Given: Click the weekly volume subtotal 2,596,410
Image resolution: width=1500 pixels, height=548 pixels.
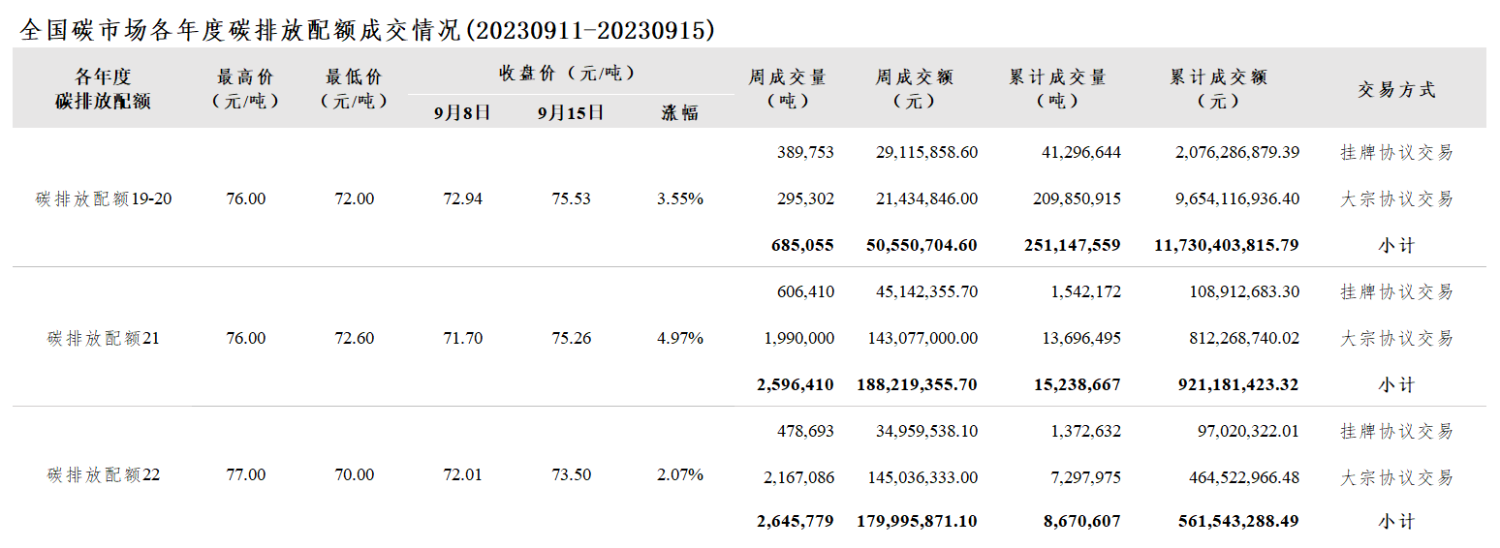Looking at the screenshot, I should [796, 384].
